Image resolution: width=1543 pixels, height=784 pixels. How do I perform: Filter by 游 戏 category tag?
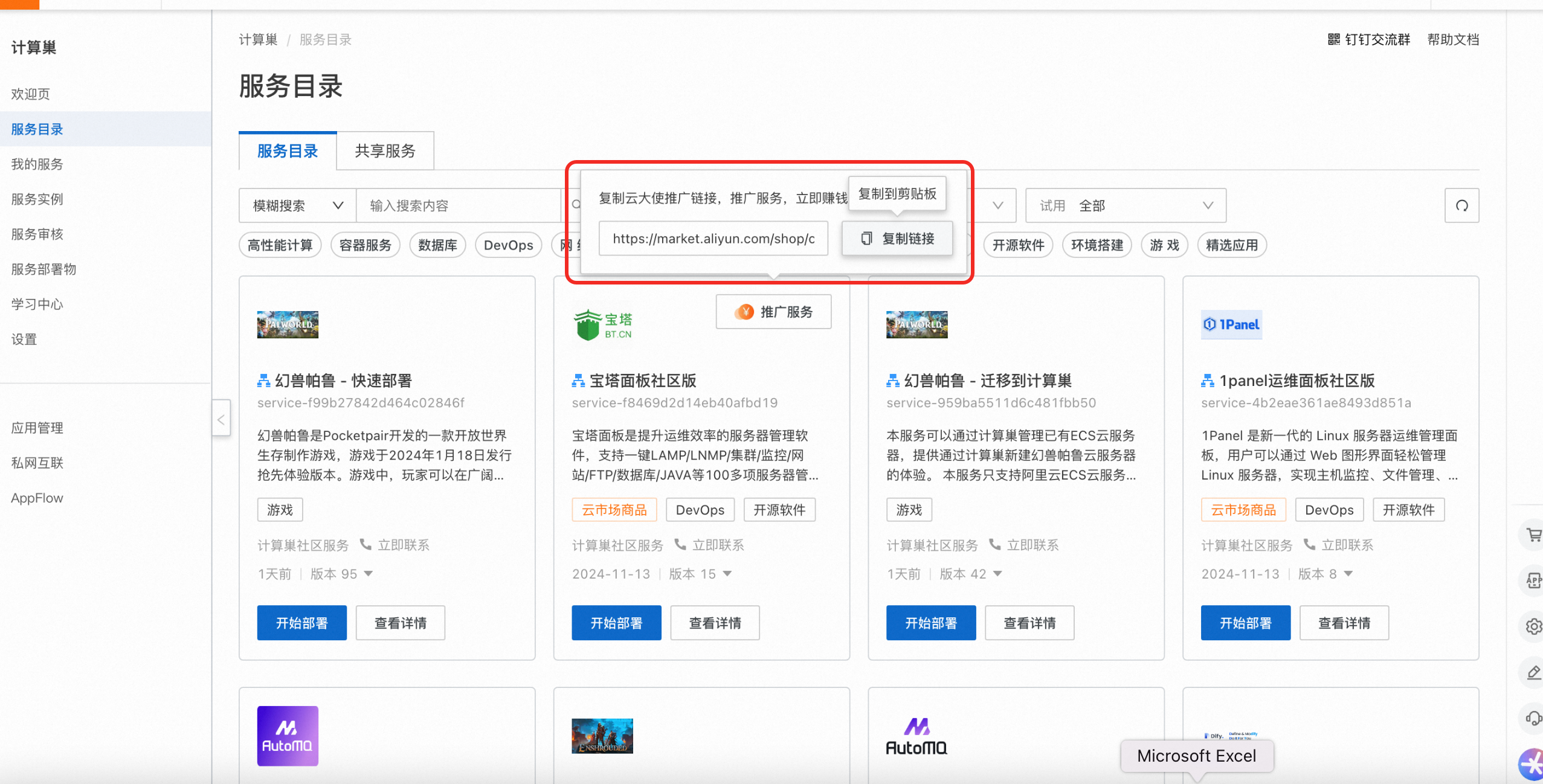point(1165,245)
